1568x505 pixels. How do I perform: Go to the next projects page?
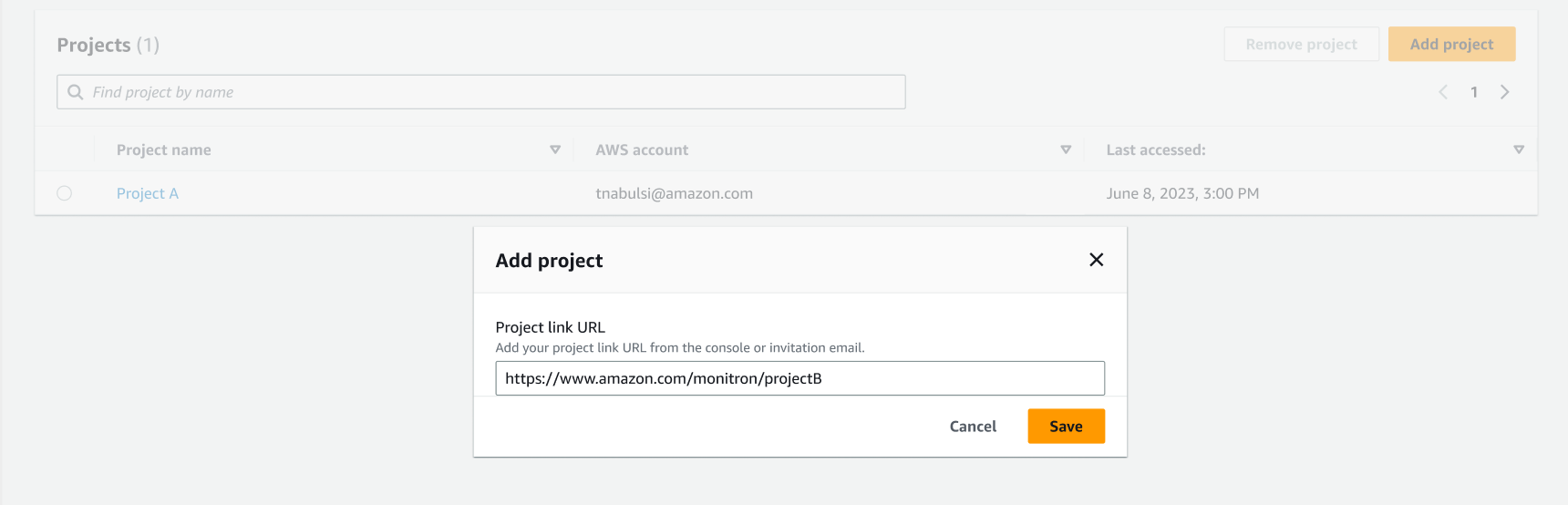point(1504,92)
